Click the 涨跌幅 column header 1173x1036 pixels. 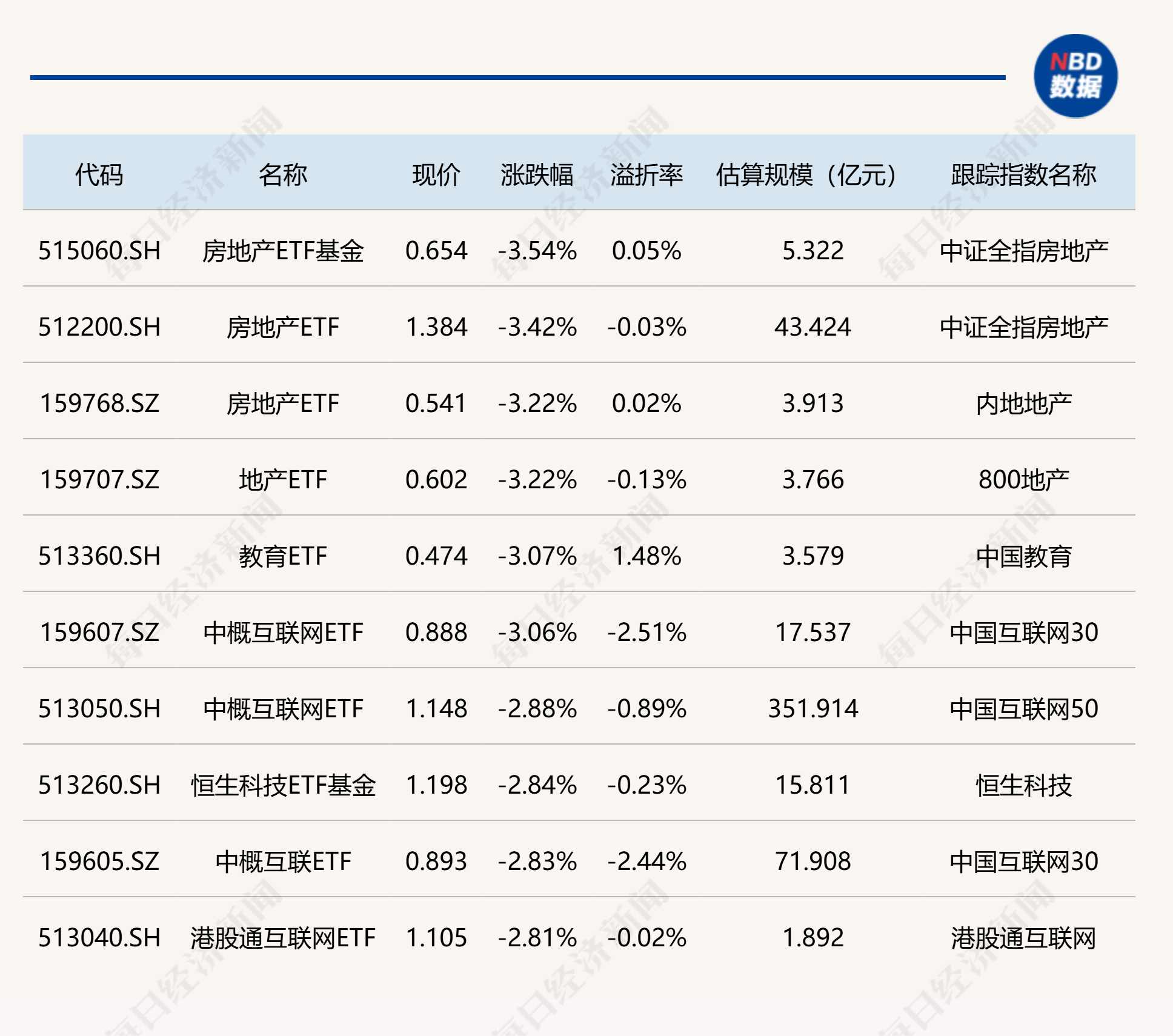[x=537, y=175]
